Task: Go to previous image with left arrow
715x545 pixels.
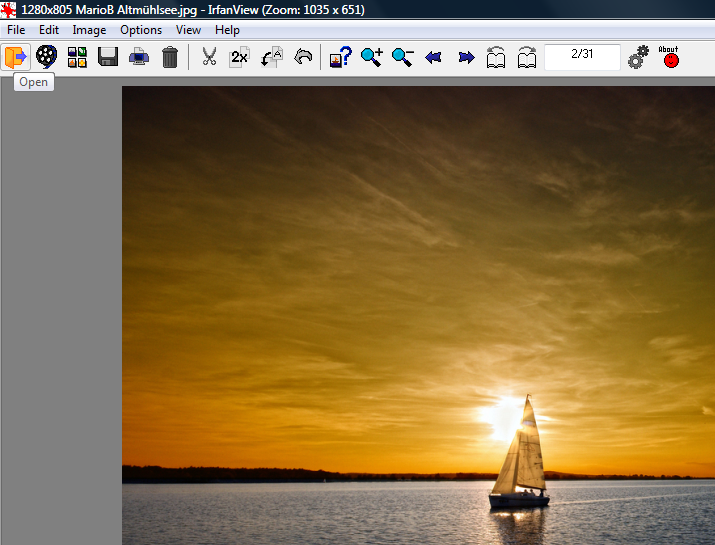Action: pyautogui.click(x=433, y=57)
